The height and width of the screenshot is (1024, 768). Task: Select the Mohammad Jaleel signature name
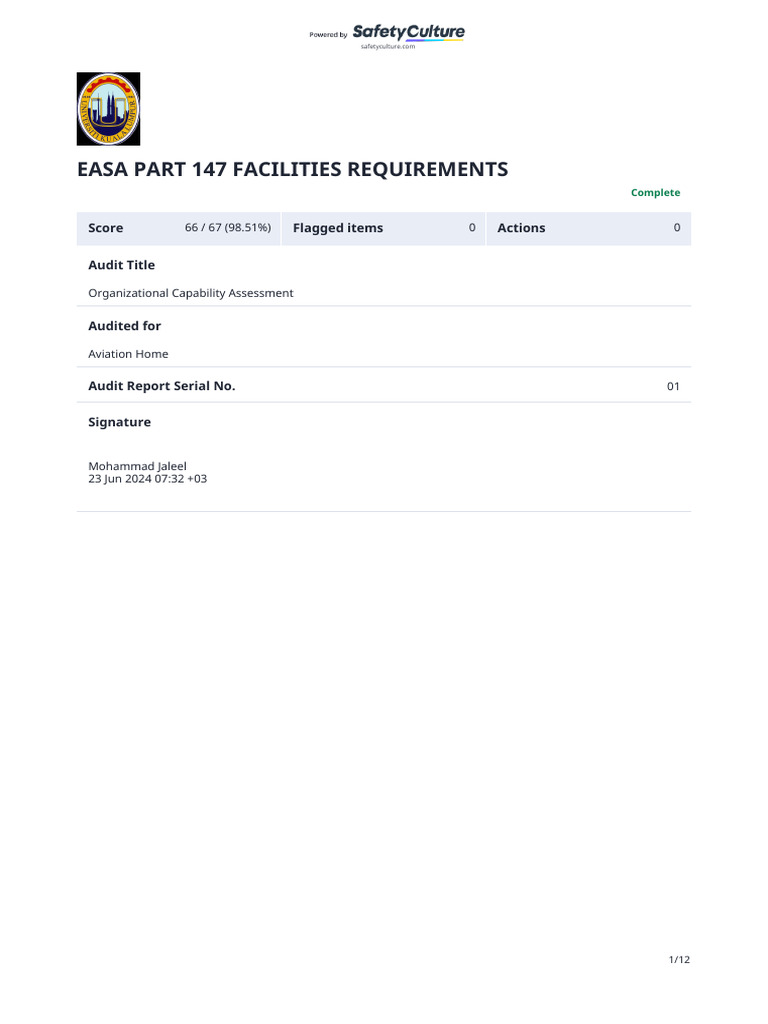pos(137,466)
